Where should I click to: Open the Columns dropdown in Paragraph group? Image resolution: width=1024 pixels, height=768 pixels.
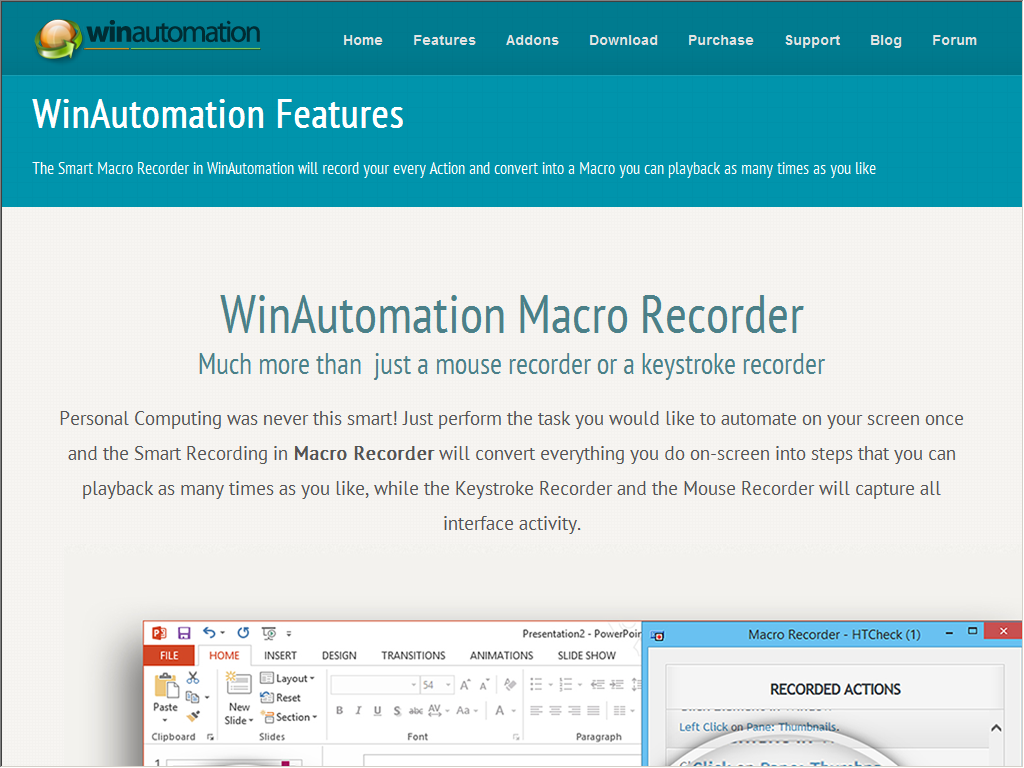pos(624,711)
